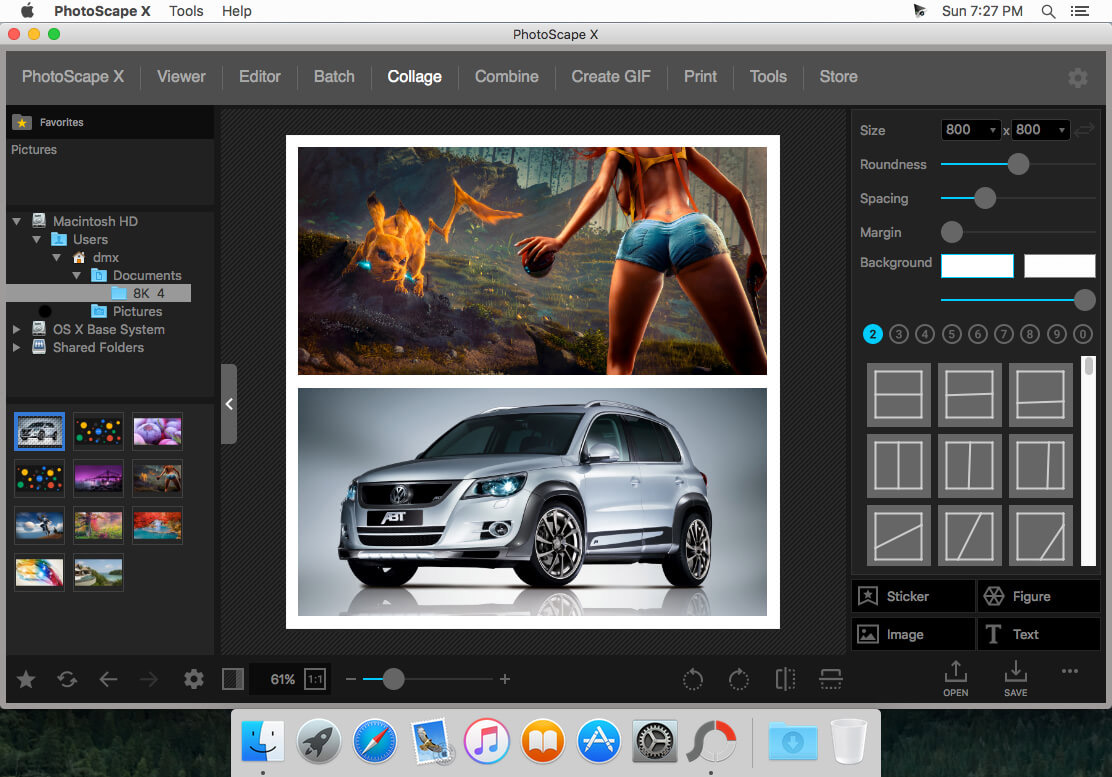Insert an Image overlay
Screen dimensions: 1112x777
(911, 633)
